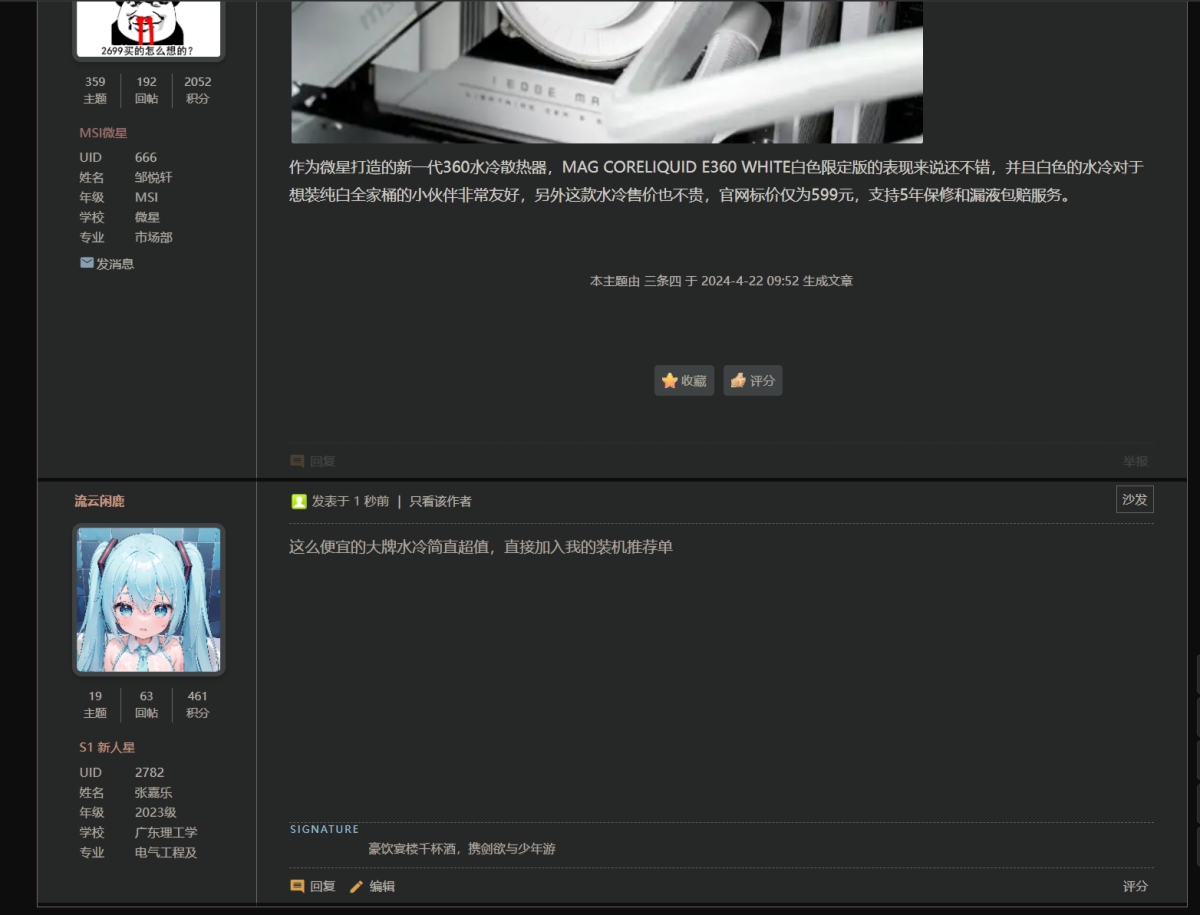Click major value 电气工程及
Image resolution: width=1200 pixels, height=915 pixels.
(166, 852)
